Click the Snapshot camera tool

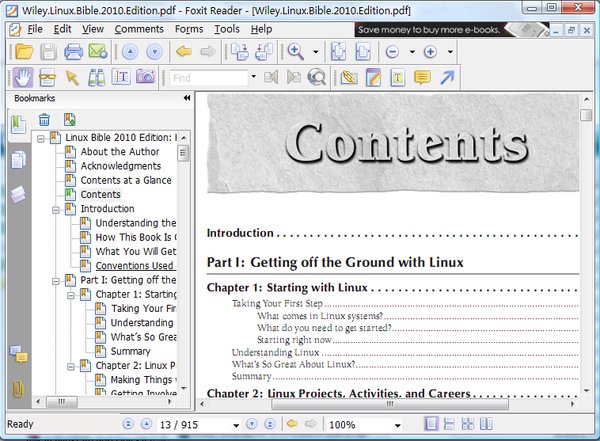point(146,76)
